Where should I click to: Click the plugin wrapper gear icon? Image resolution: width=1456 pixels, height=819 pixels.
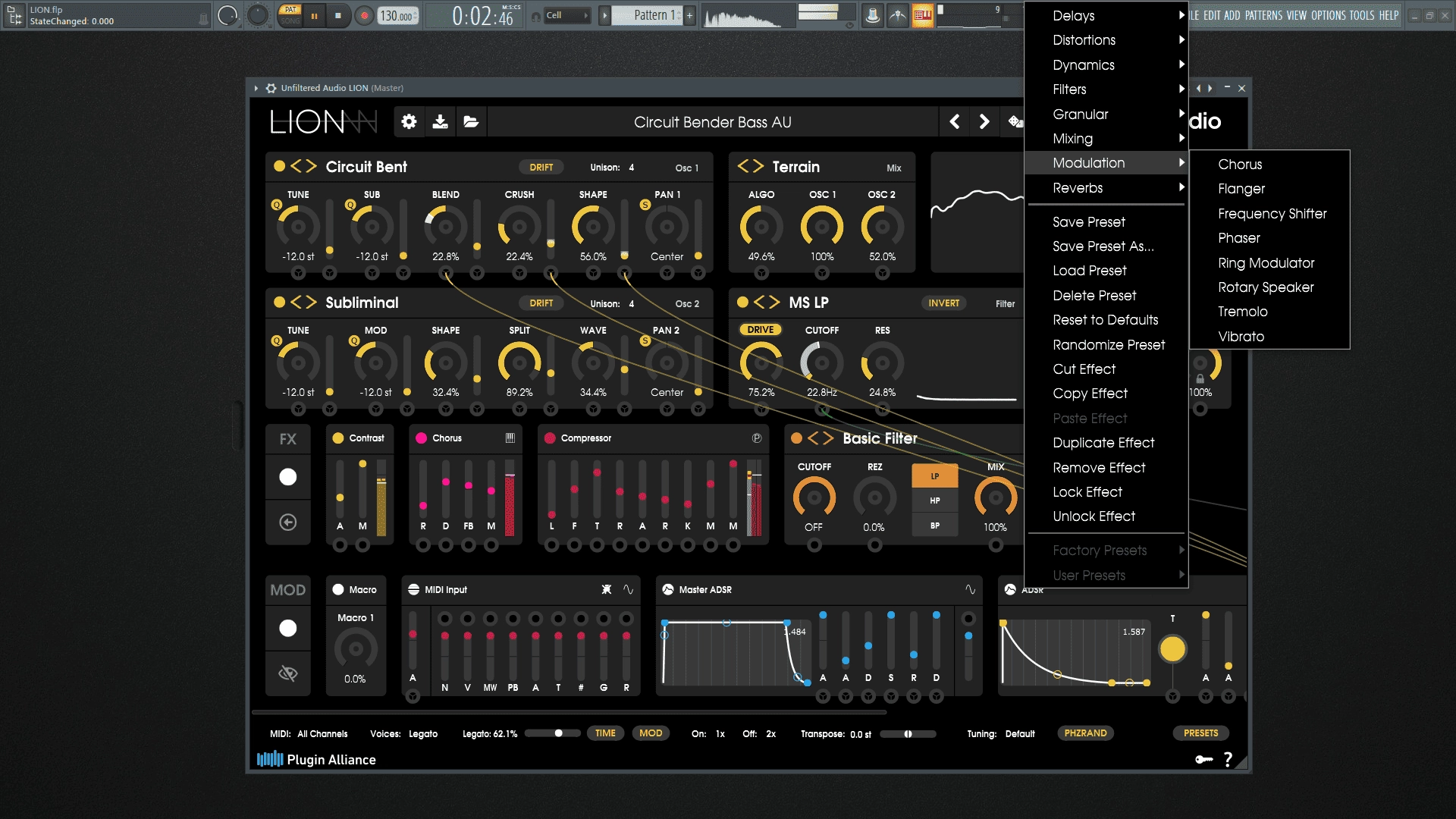pos(271,88)
